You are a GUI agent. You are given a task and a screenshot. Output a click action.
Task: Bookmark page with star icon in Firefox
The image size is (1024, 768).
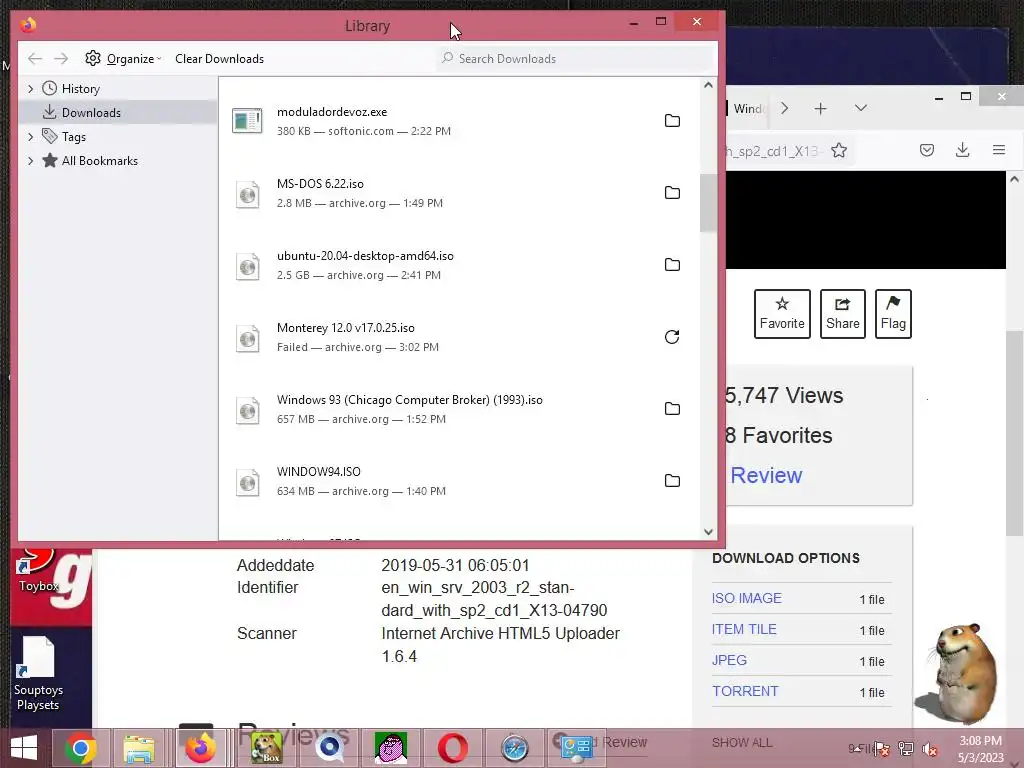[839, 151]
